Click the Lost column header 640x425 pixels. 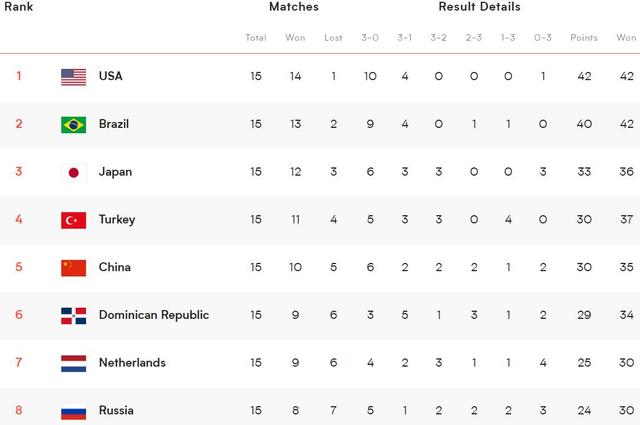click(333, 38)
